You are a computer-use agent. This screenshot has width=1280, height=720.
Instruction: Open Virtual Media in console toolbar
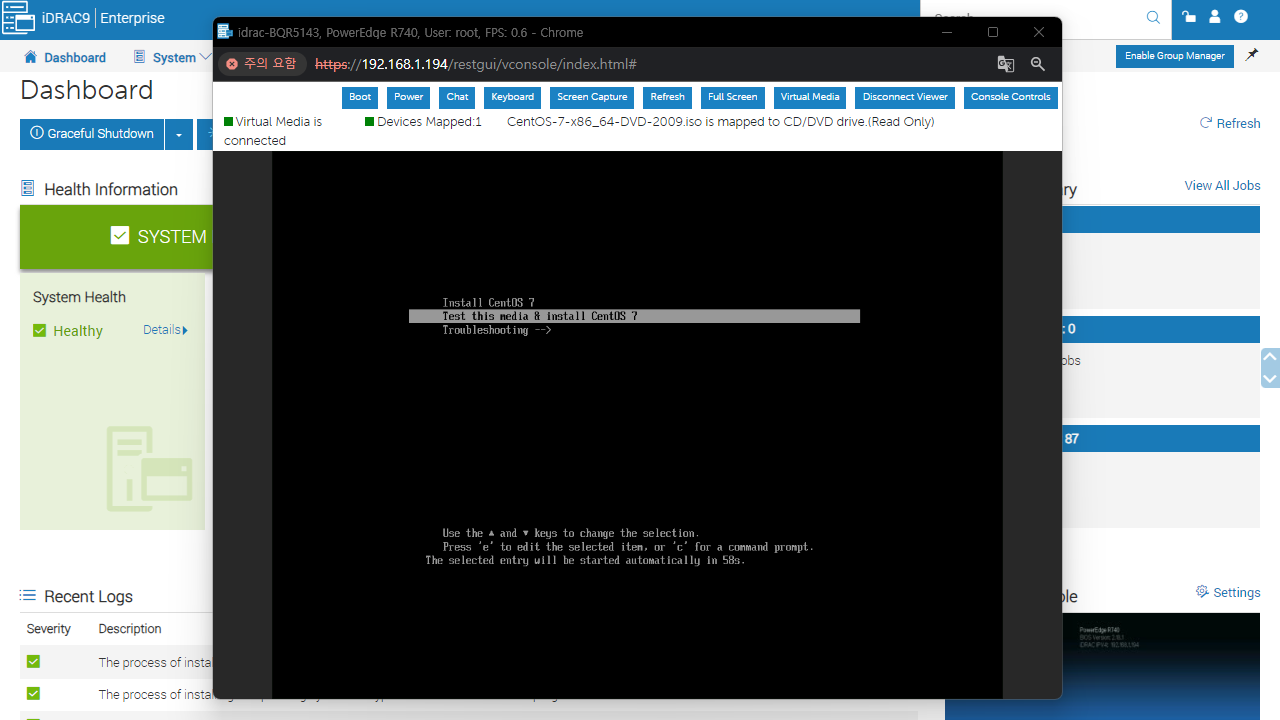(x=810, y=97)
